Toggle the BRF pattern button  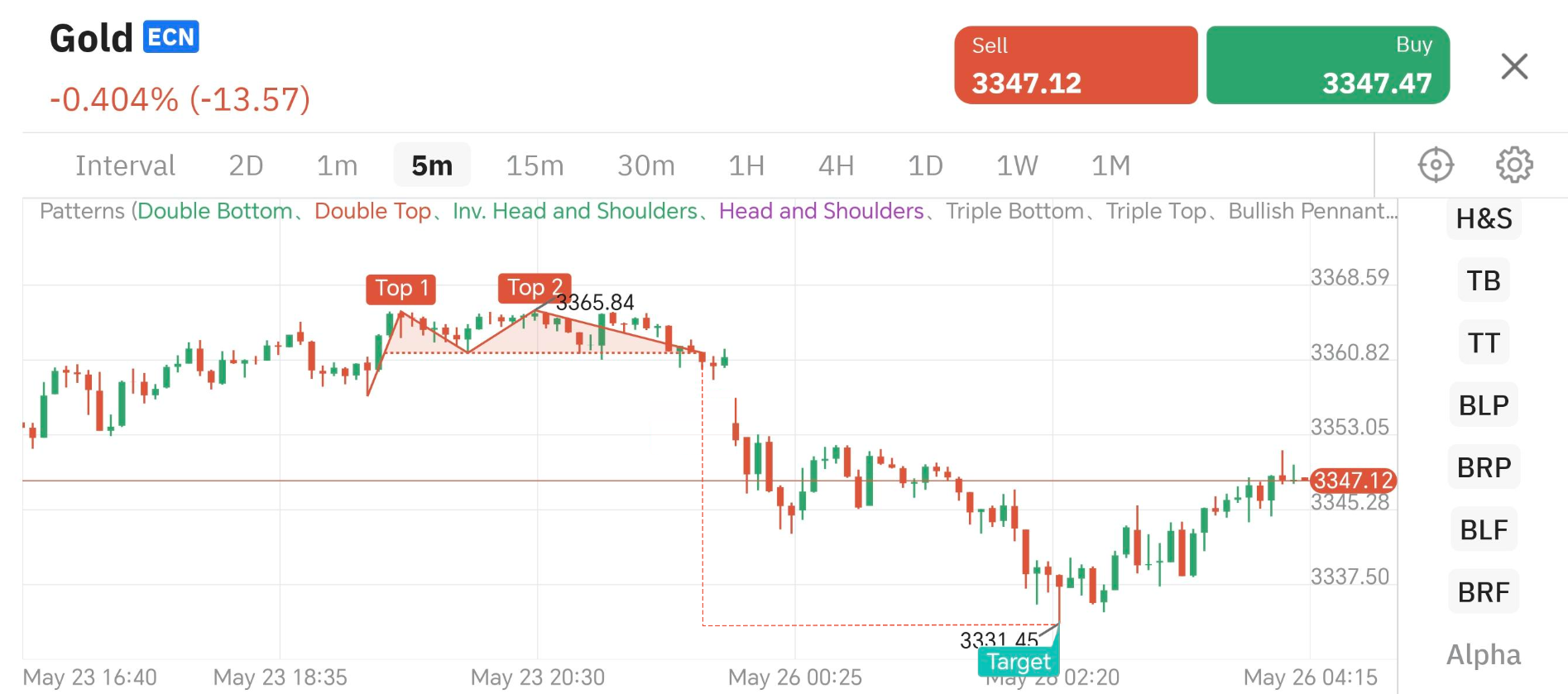pyautogui.click(x=1484, y=592)
